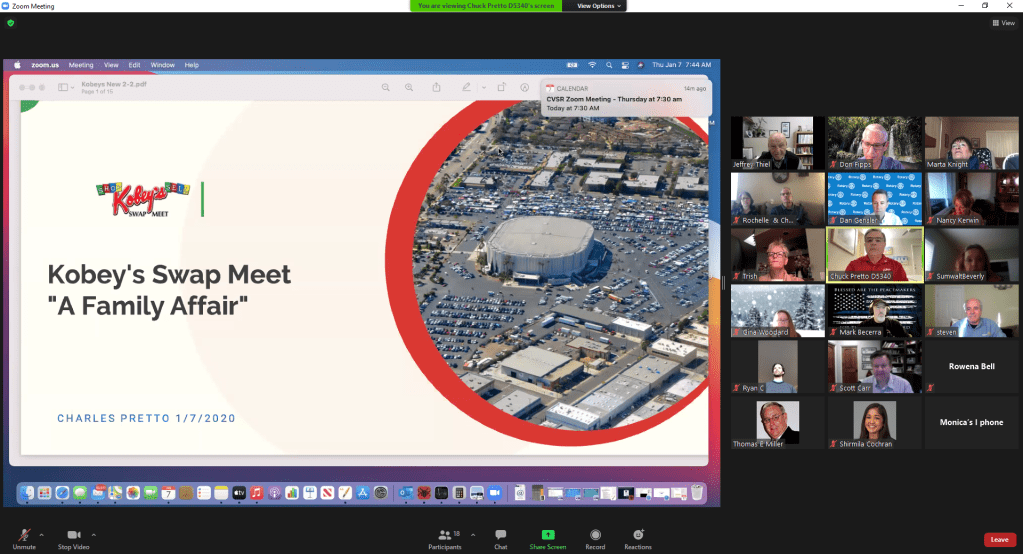This screenshot has width=1023, height=554.
Task: Start recording with the Record icon
Action: [x=595, y=538]
